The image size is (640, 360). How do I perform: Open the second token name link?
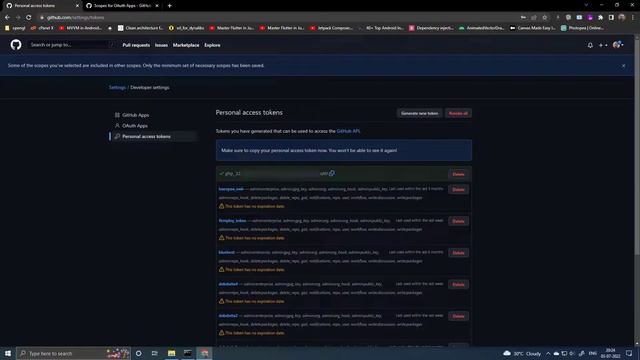pyautogui.click(x=231, y=189)
